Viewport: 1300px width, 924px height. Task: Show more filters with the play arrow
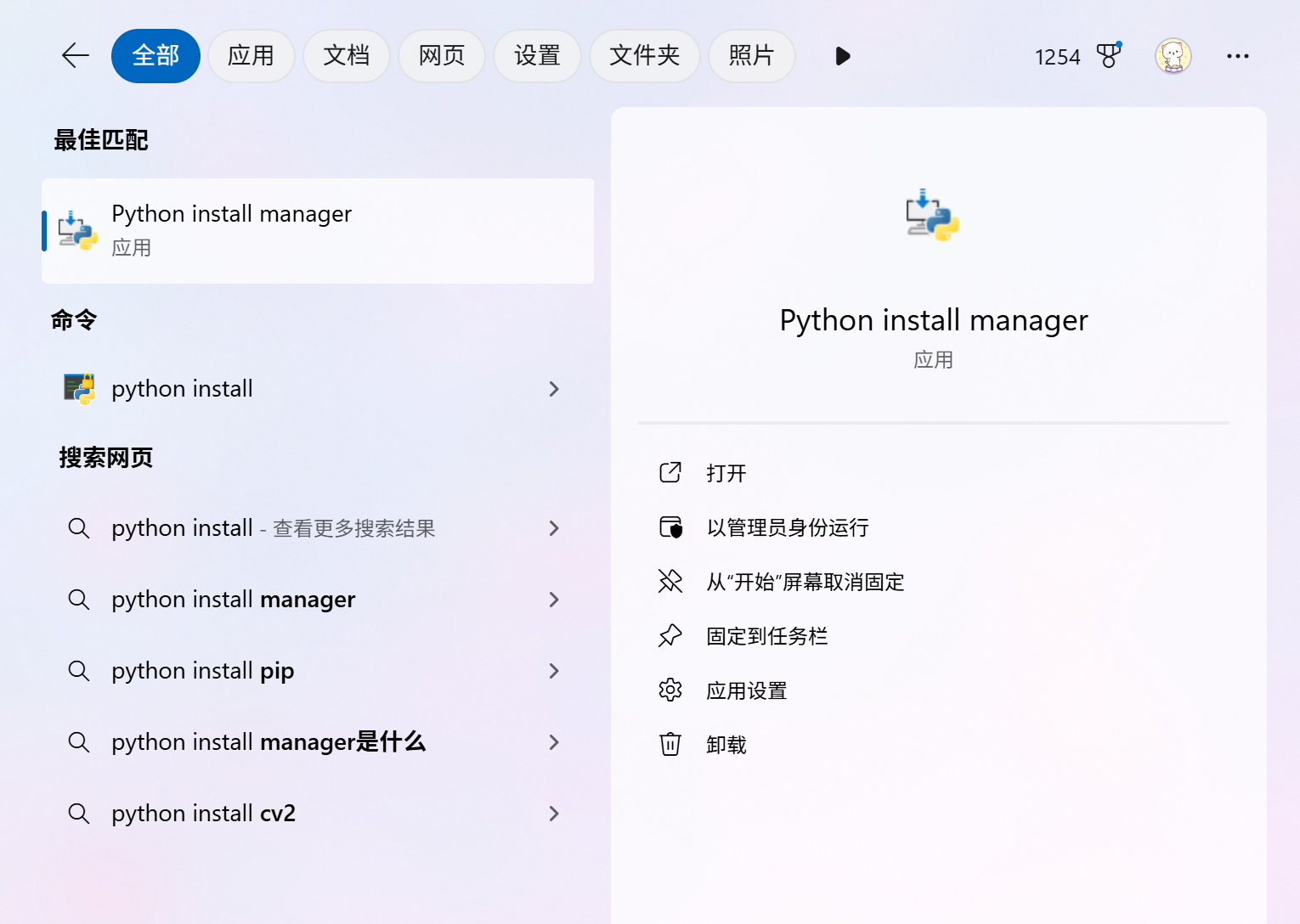point(842,56)
